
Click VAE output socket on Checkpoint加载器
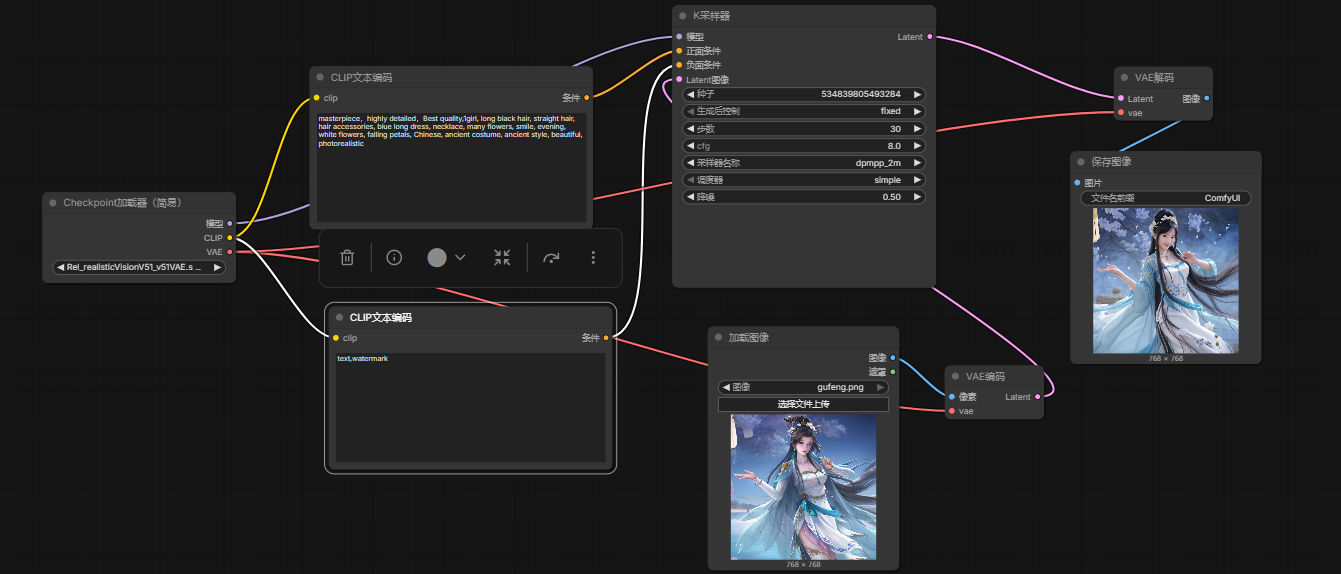click(230, 252)
